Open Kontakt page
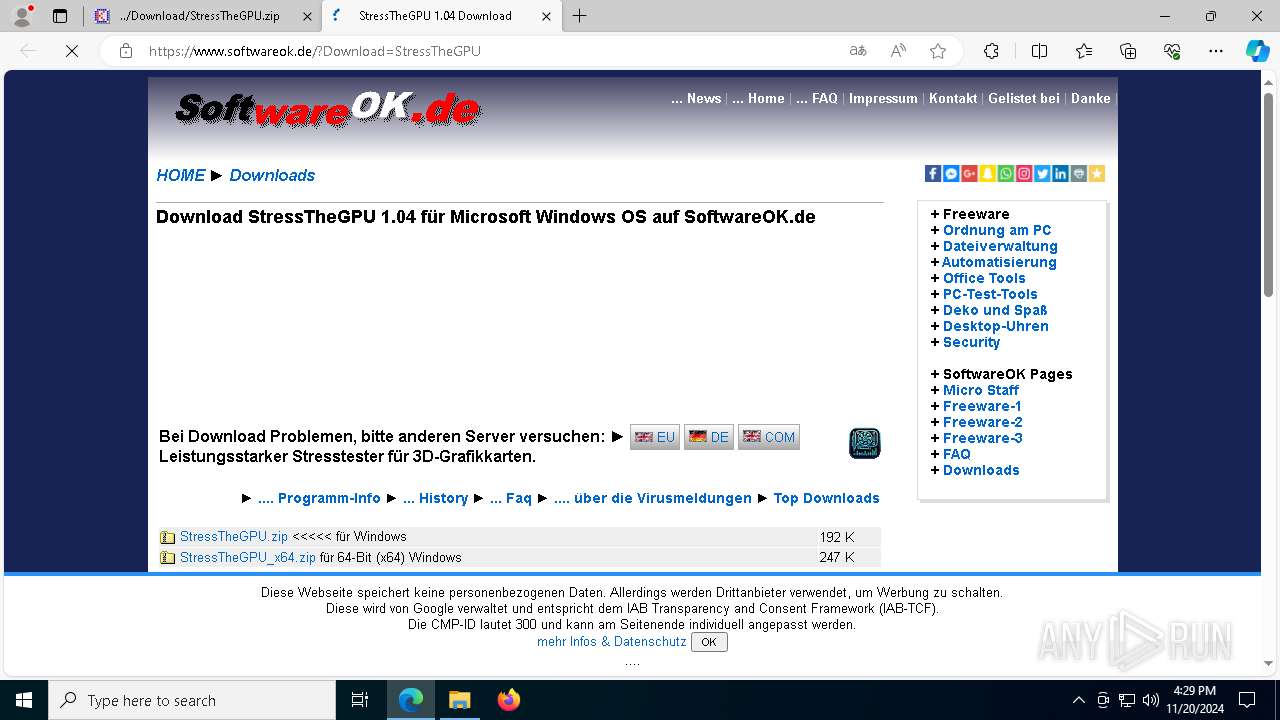 pyautogui.click(x=953, y=98)
